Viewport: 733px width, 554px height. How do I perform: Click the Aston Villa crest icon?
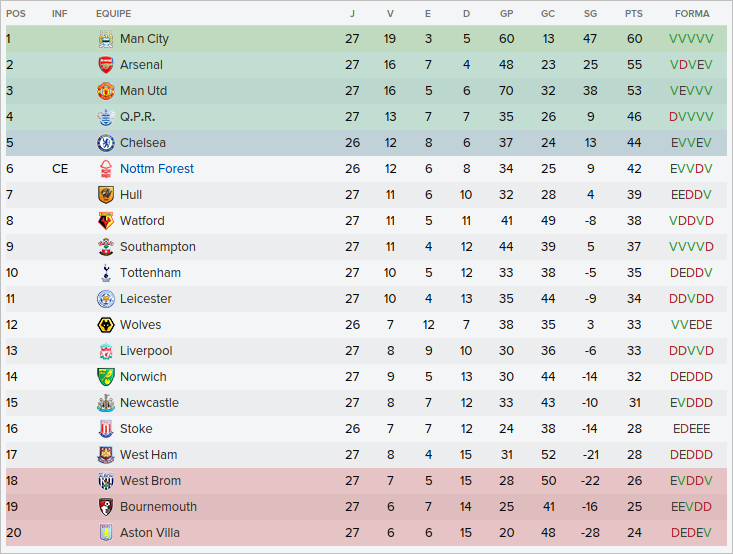point(105,533)
